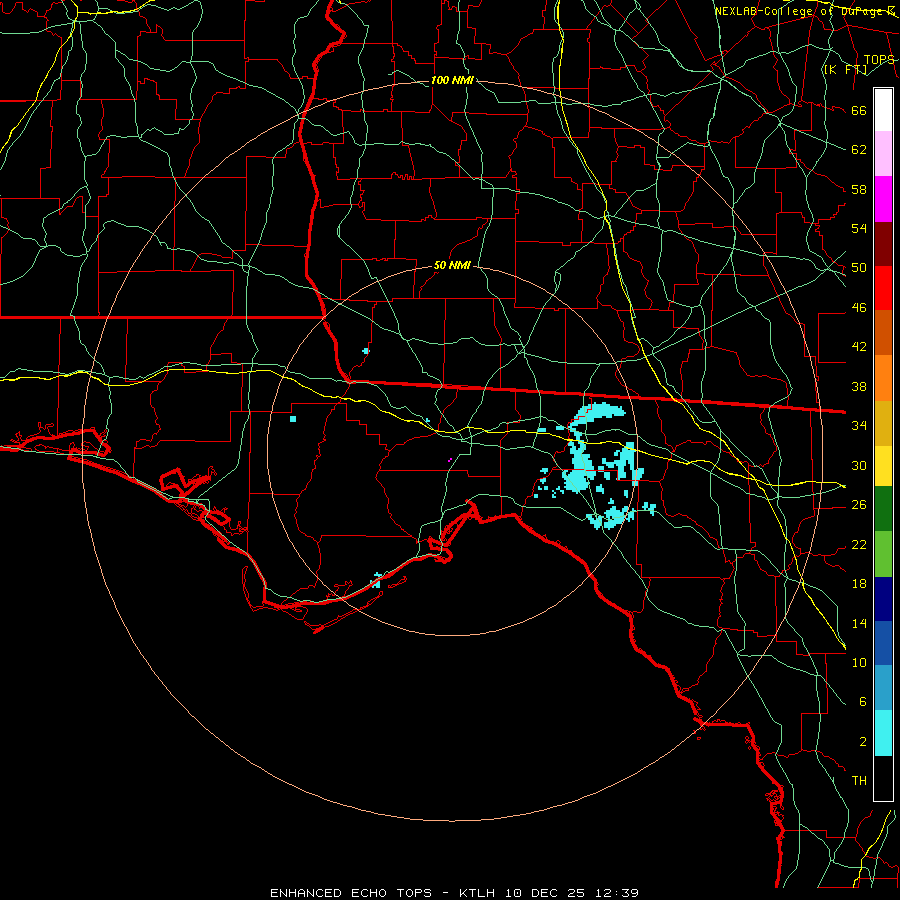Select the magenta swatch in the legend

883,199
